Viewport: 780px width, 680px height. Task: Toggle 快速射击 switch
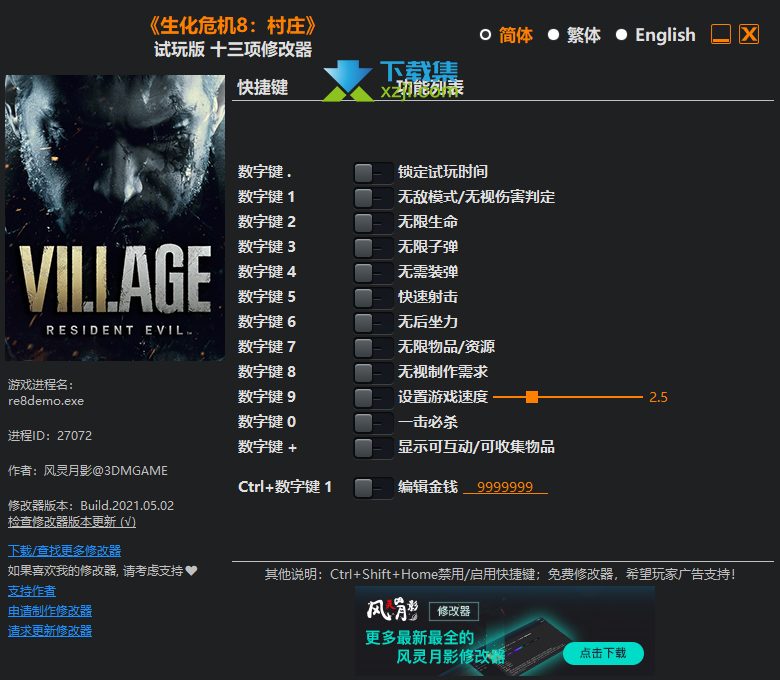[373, 298]
